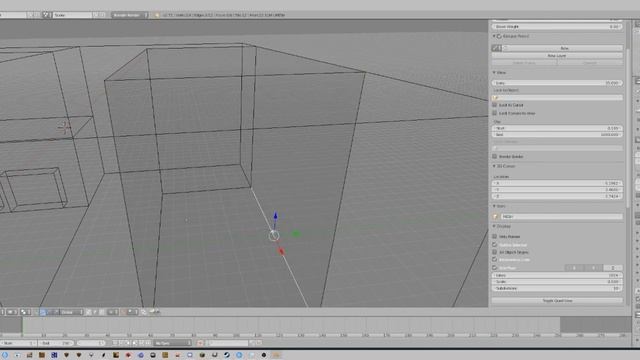
Task: Click the Blender logo in top header
Action: 156,15
